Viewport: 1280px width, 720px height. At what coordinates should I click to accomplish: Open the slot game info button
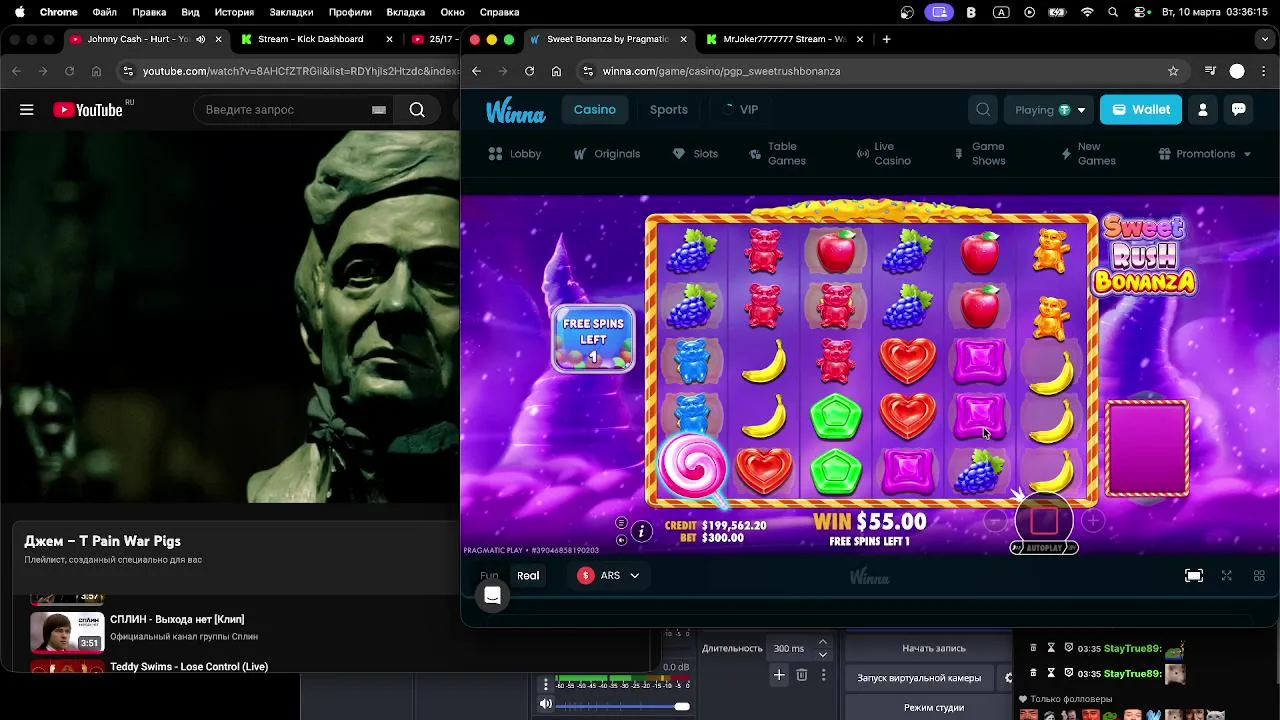pyautogui.click(x=642, y=531)
